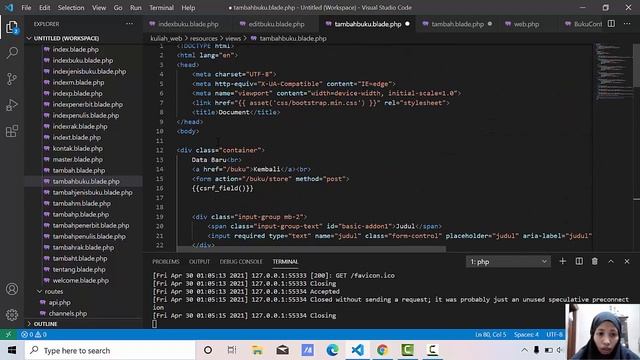Viewport: 640px width, 360px height.
Task: Open Task View on taskbar
Action: [232, 350]
